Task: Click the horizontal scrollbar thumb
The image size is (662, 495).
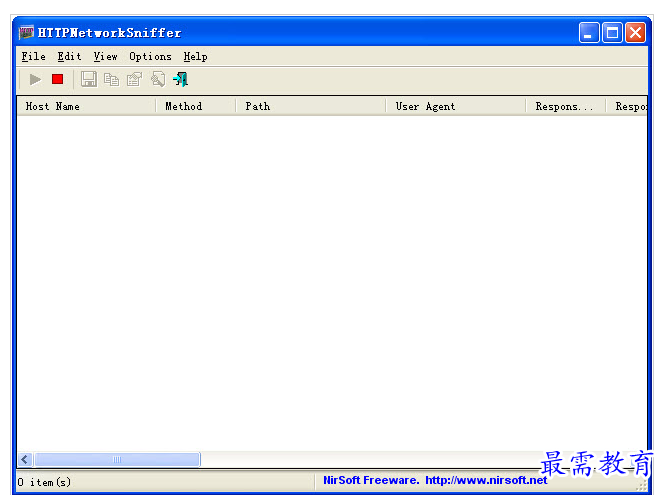Action: (117, 460)
